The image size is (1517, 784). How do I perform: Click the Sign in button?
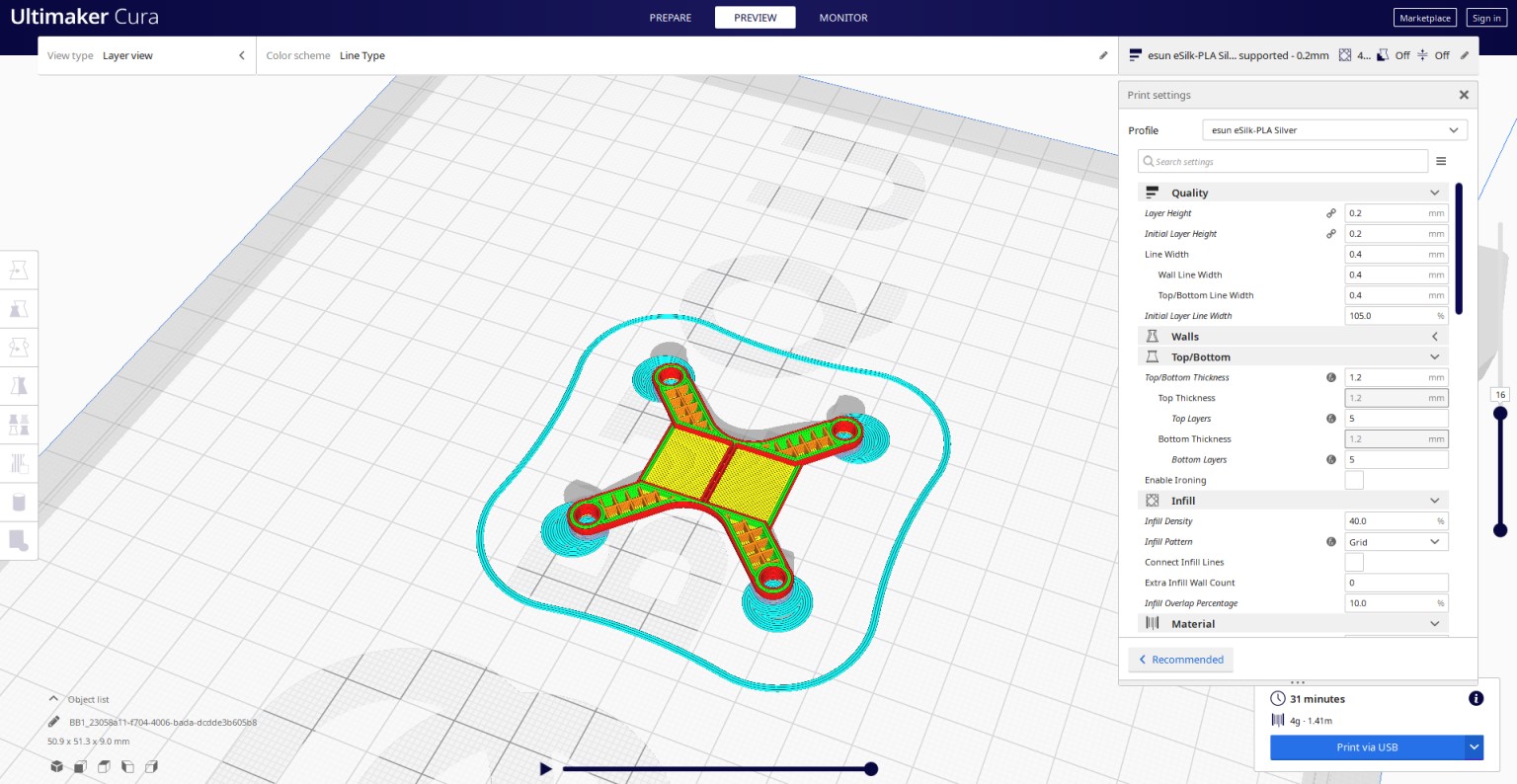1486,18
